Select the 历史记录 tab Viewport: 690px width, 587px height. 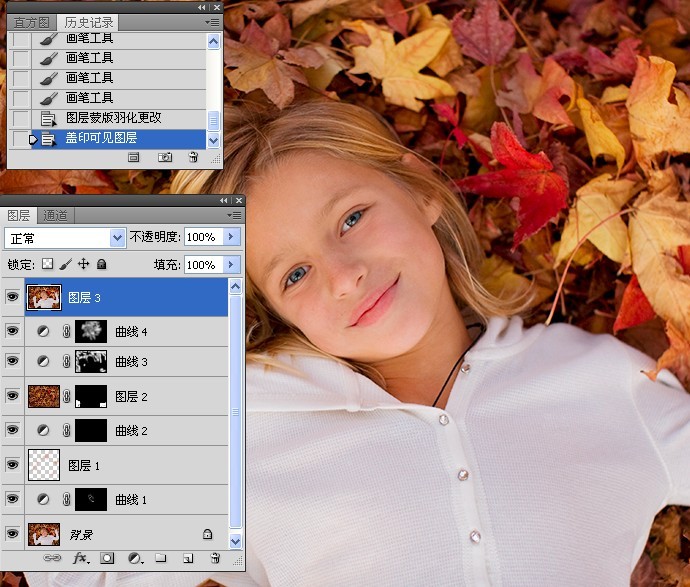pos(88,22)
